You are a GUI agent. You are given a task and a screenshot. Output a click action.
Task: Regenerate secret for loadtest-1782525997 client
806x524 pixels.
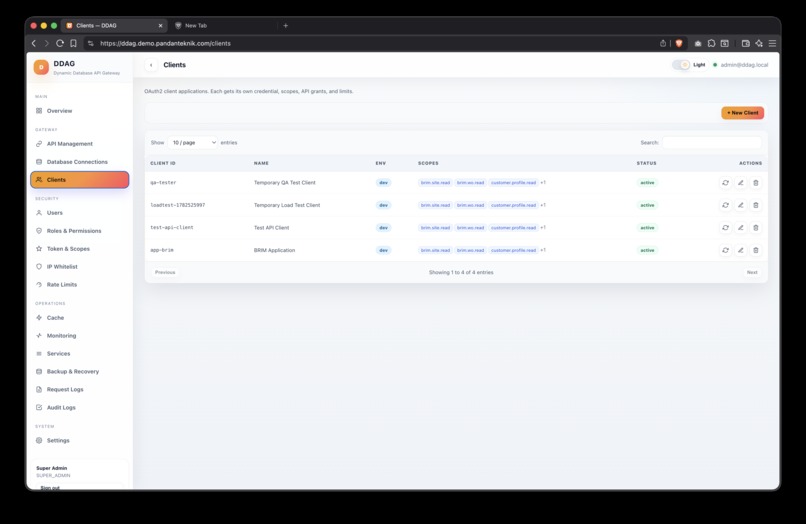(725, 205)
